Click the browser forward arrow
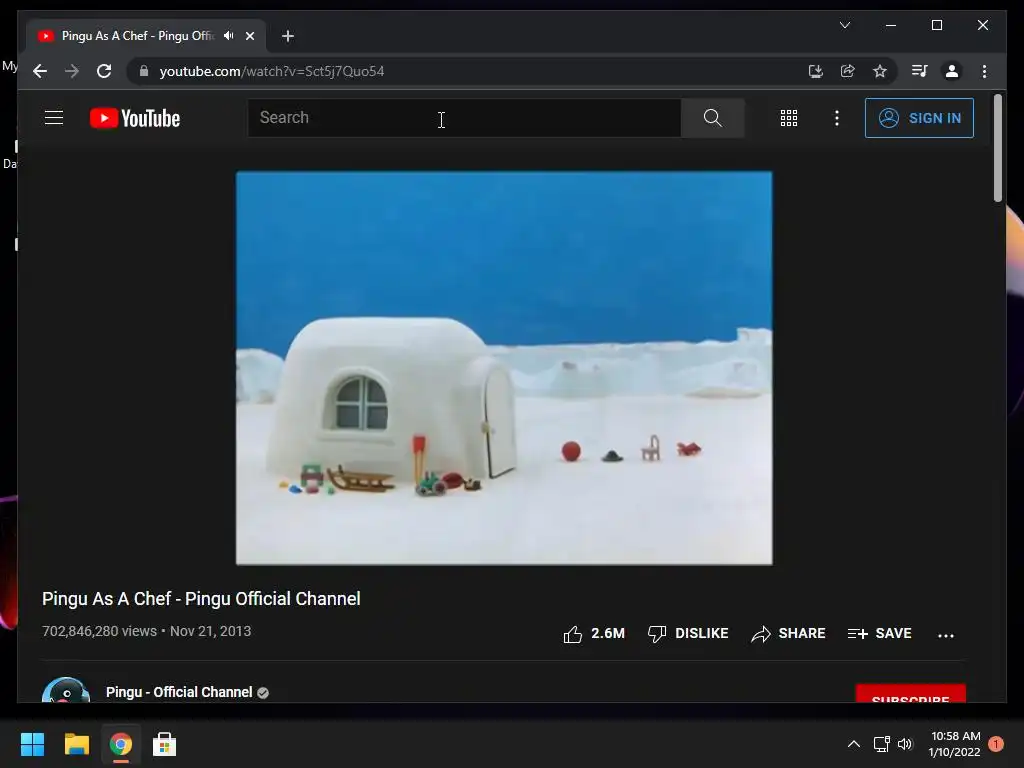Image resolution: width=1024 pixels, height=768 pixels. pos(72,71)
